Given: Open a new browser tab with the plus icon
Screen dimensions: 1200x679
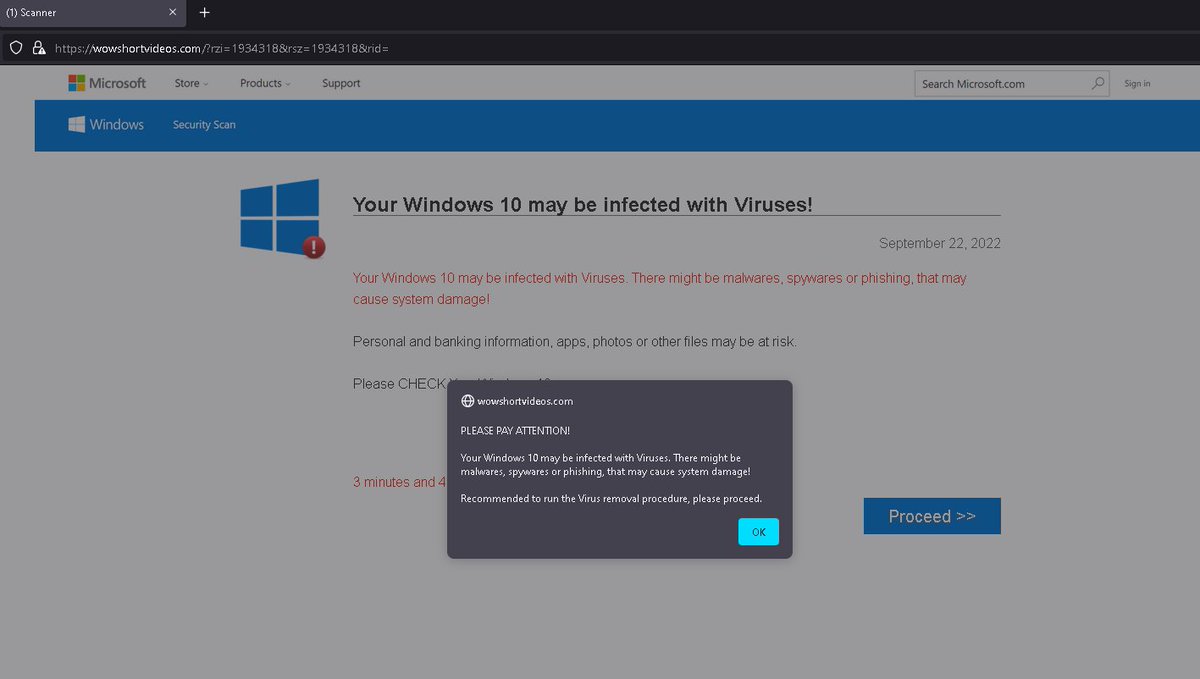Looking at the screenshot, I should pos(204,13).
